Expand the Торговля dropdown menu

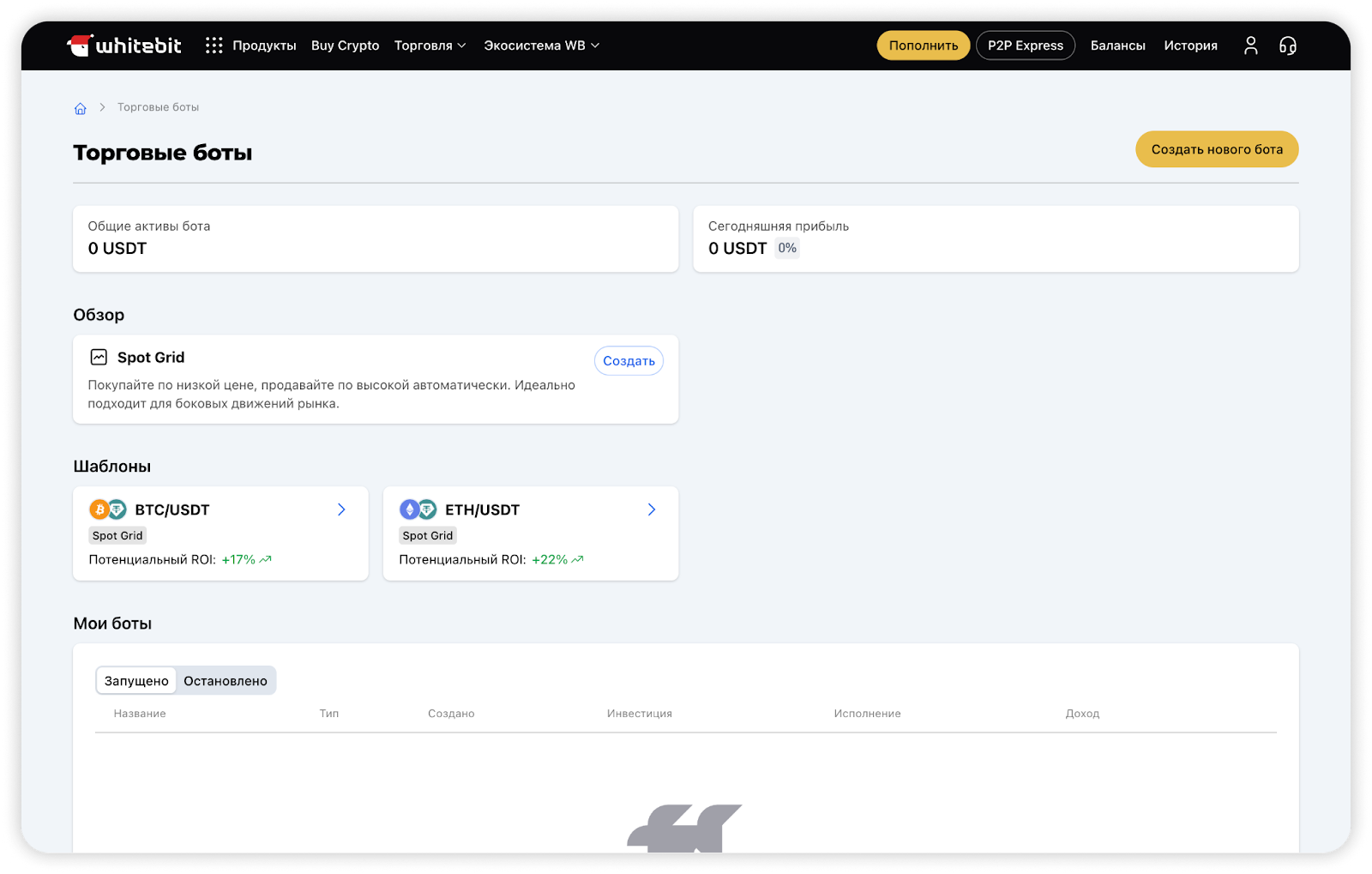coord(430,45)
